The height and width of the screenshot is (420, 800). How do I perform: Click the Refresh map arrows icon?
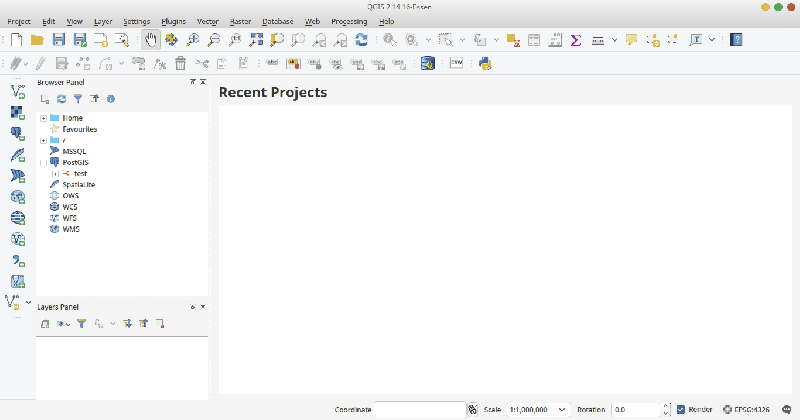point(361,40)
